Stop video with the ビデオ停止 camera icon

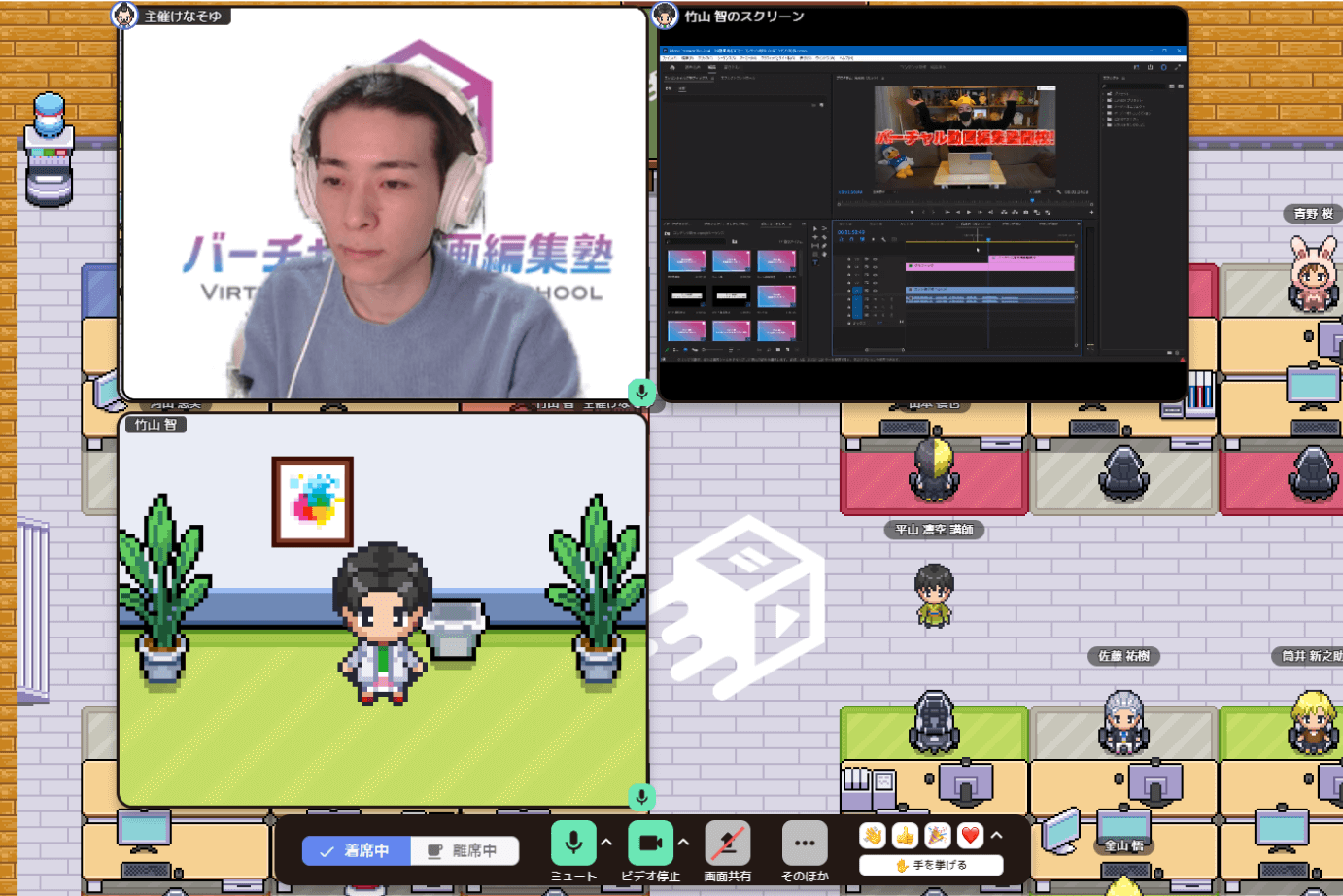[650, 843]
